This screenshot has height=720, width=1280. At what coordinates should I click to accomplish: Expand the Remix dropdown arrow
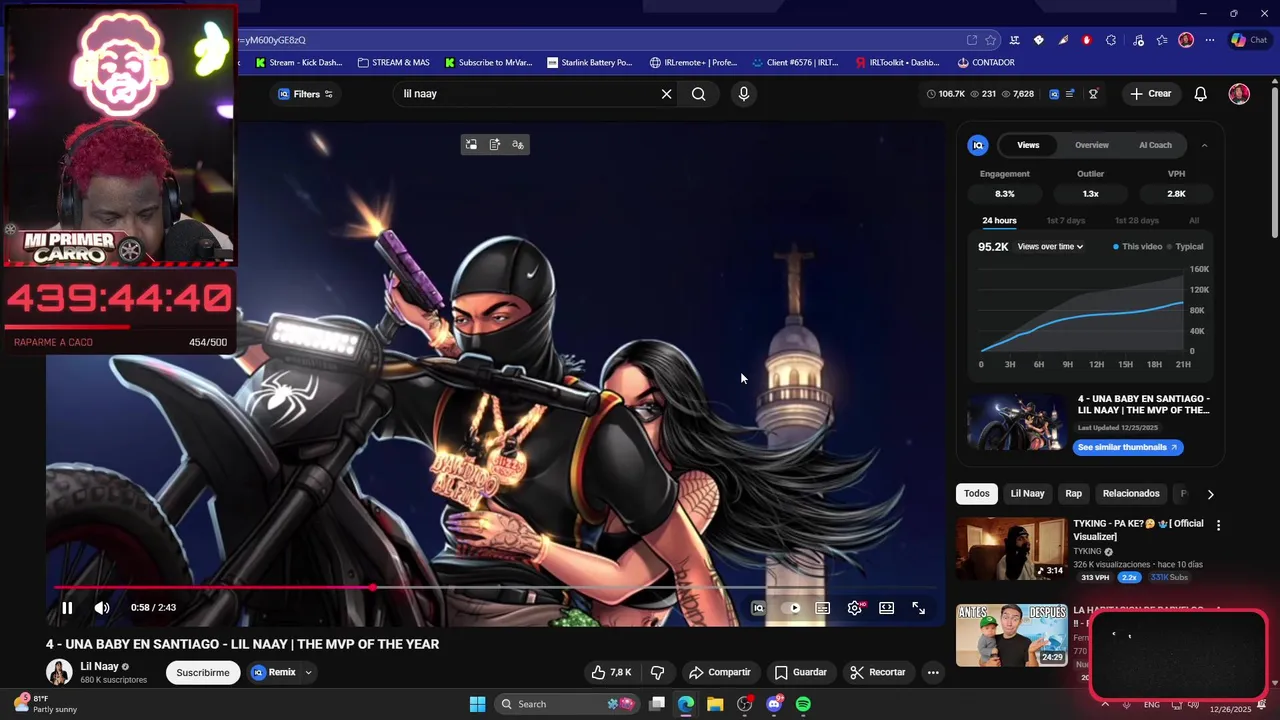[x=308, y=673]
